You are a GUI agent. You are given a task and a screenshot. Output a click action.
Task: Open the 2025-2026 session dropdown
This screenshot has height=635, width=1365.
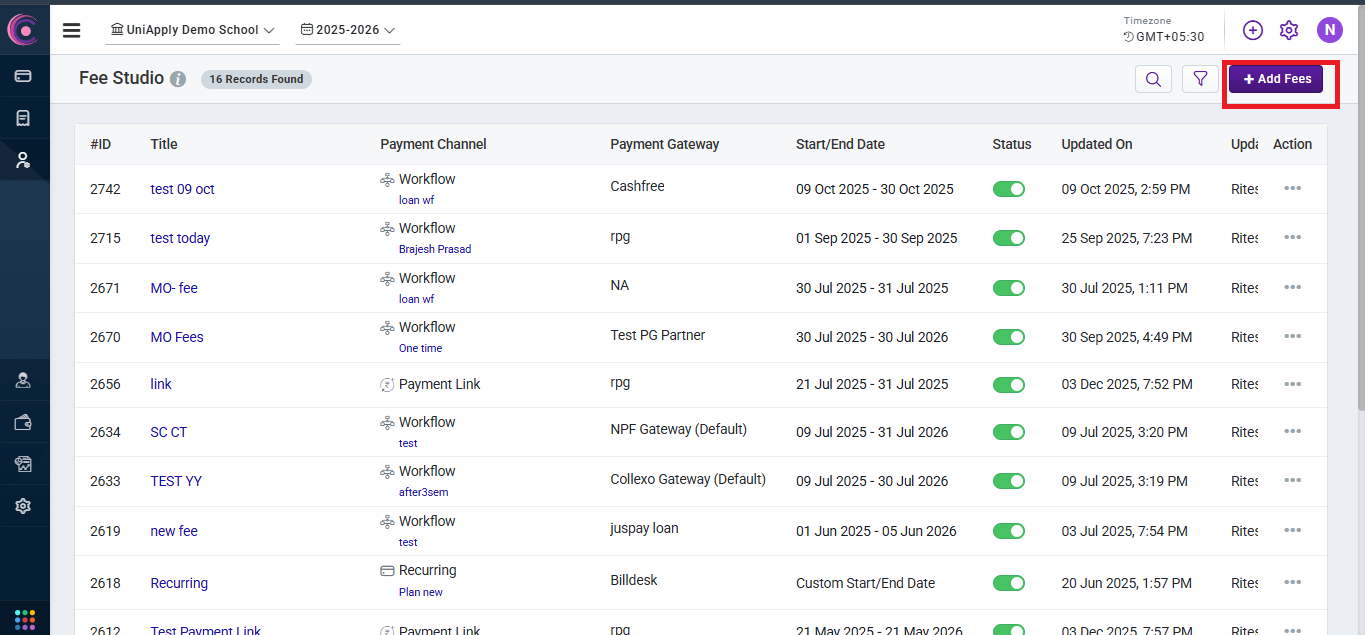click(348, 30)
